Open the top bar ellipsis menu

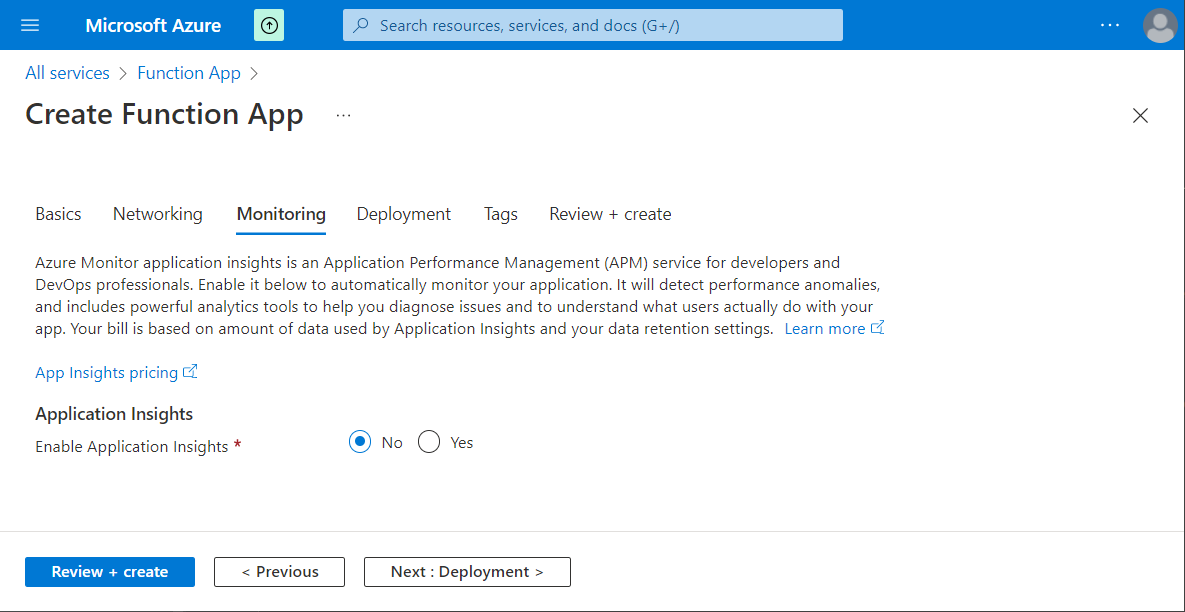click(1109, 26)
